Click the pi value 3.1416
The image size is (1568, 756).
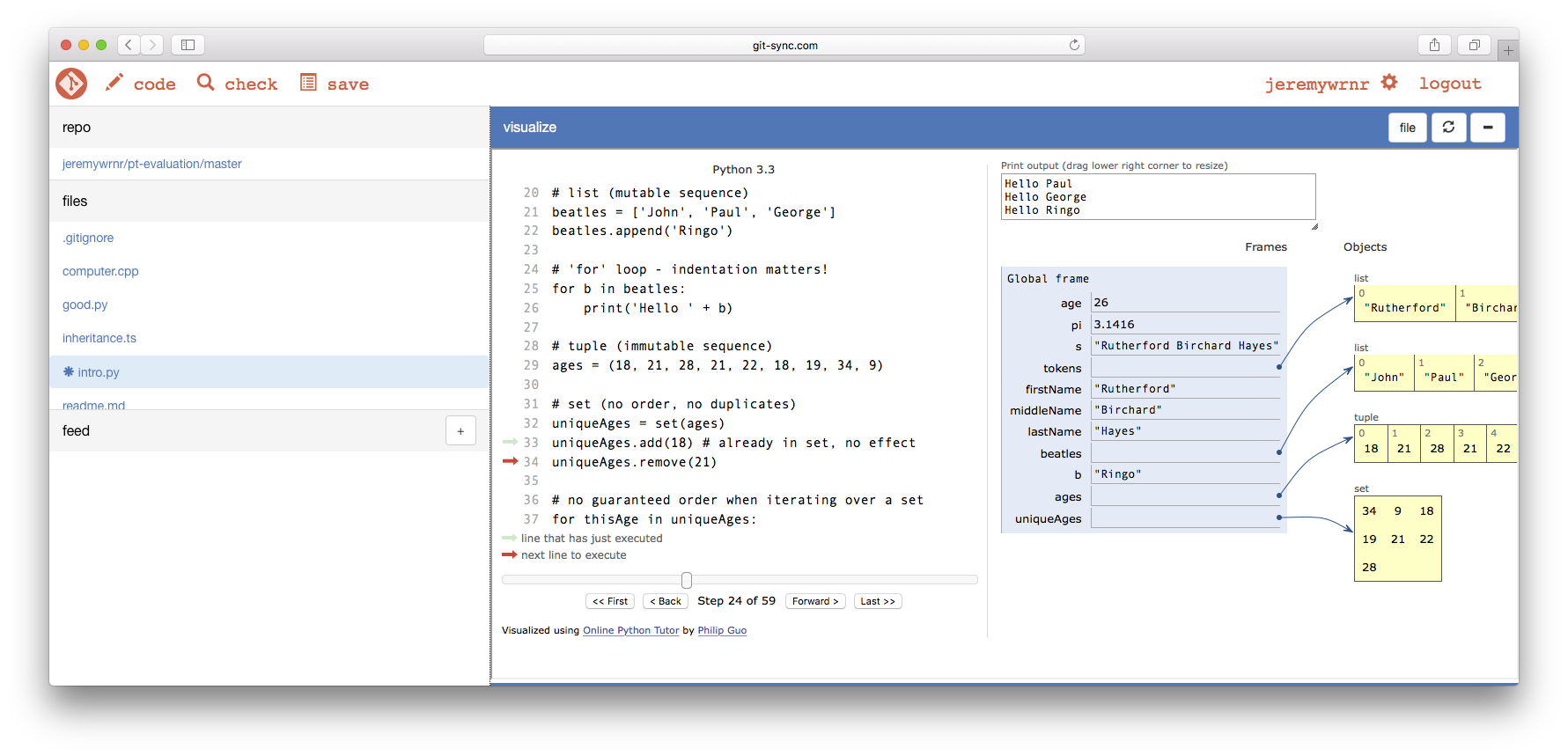click(1185, 325)
